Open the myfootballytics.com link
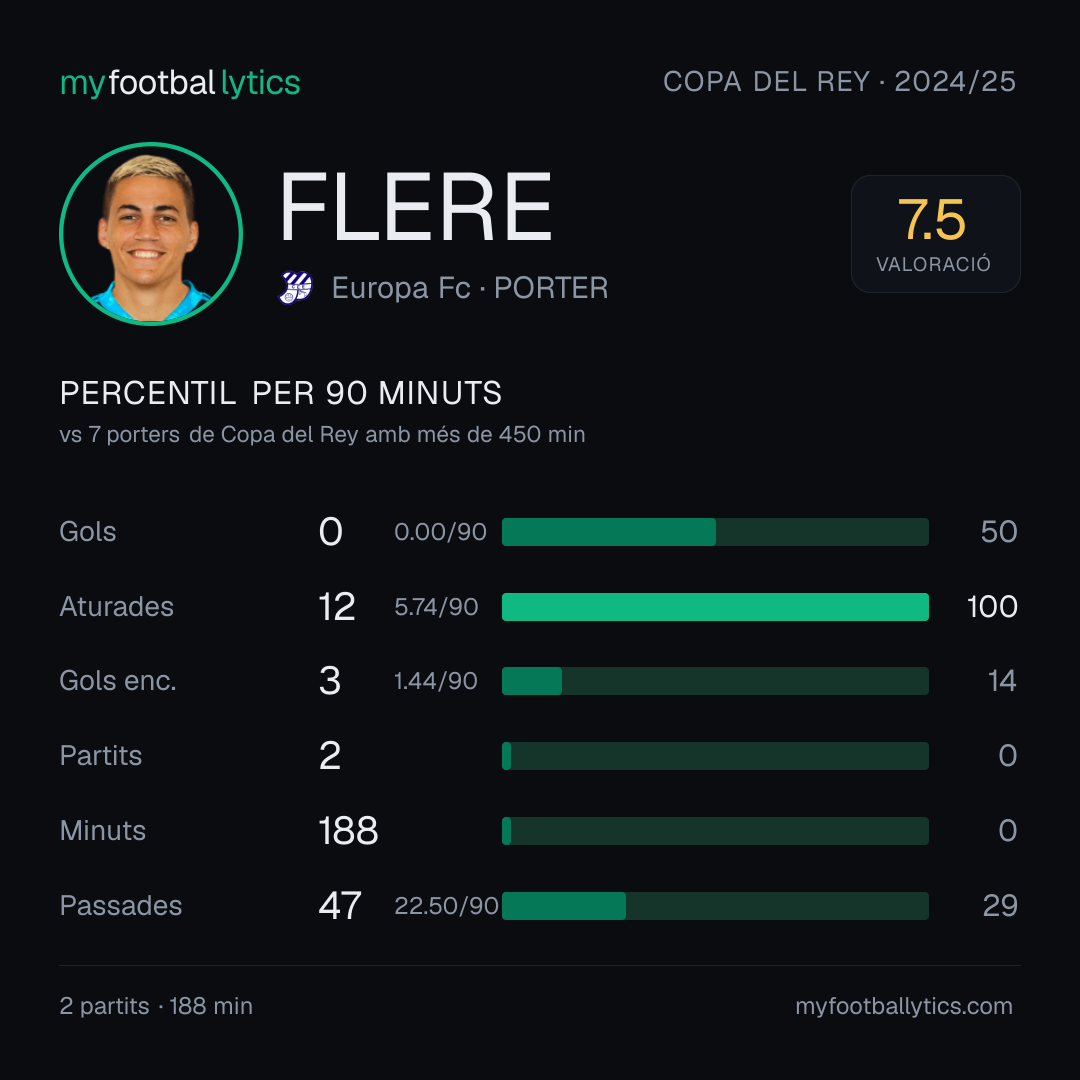 coord(904,1006)
